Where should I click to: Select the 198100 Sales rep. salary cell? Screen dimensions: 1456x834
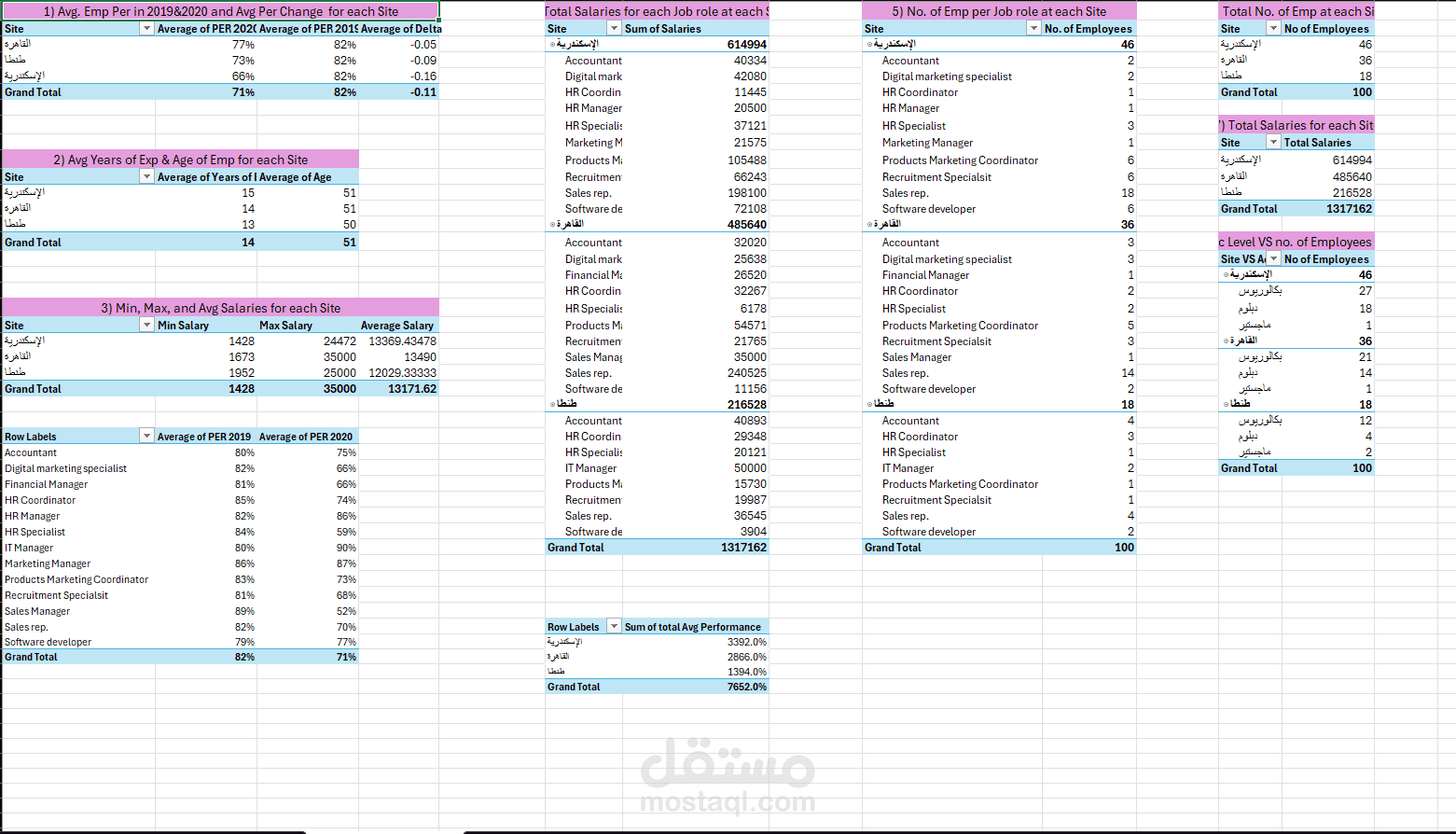point(695,193)
